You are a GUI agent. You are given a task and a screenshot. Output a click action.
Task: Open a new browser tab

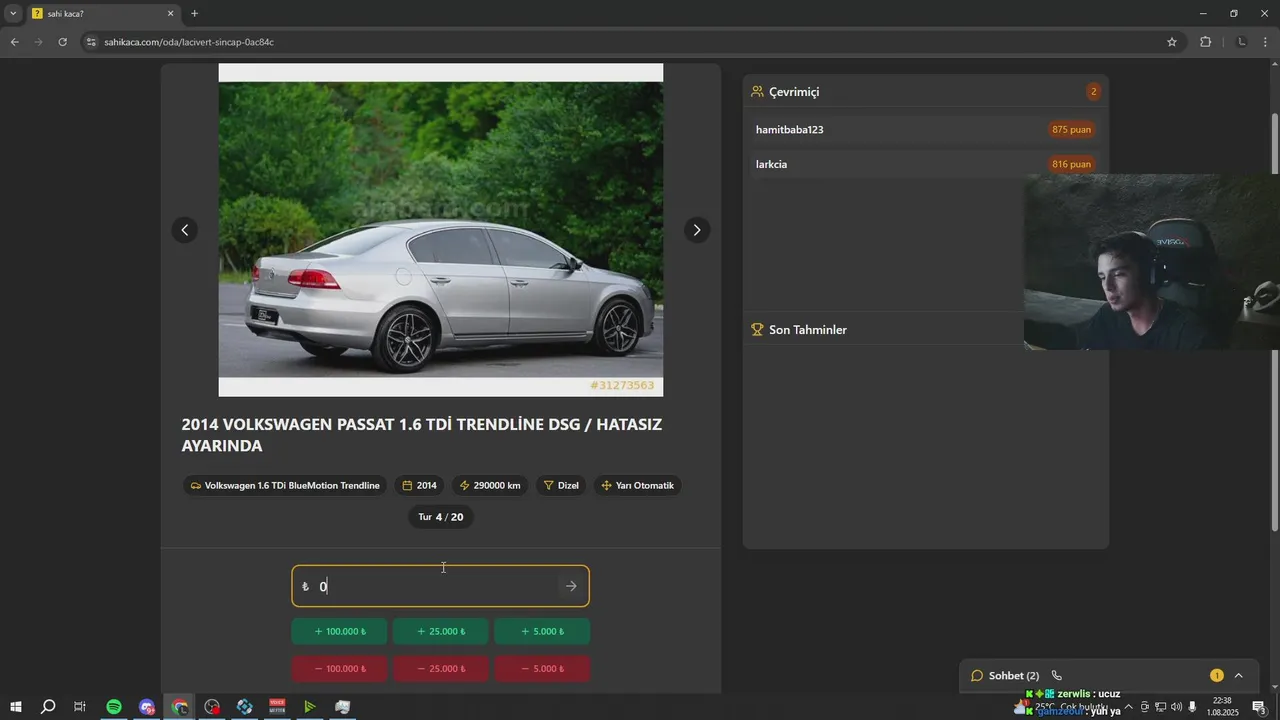click(194, 14)
